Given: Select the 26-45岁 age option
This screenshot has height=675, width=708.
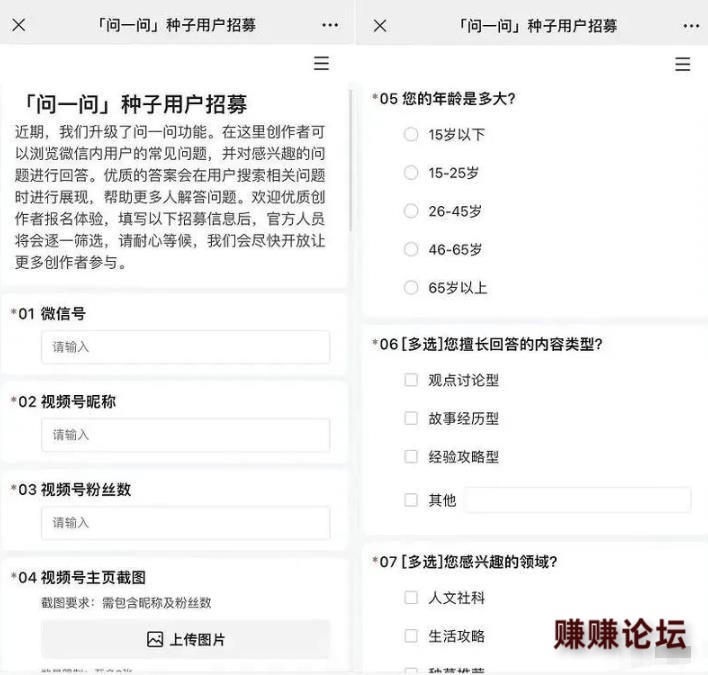Looking at the screenshot, I should [x=411, y=211].
